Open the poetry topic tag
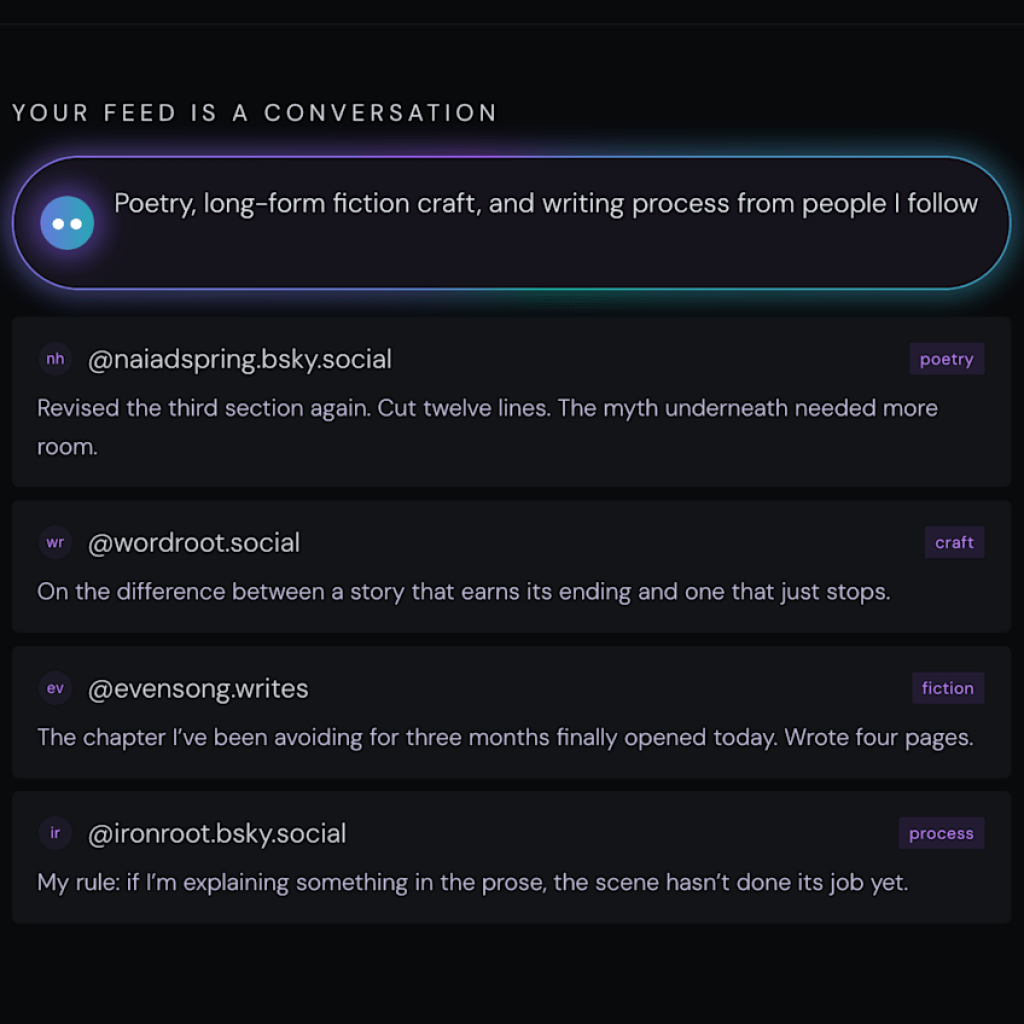The image size is (1024, 1024). coord(946,358)
